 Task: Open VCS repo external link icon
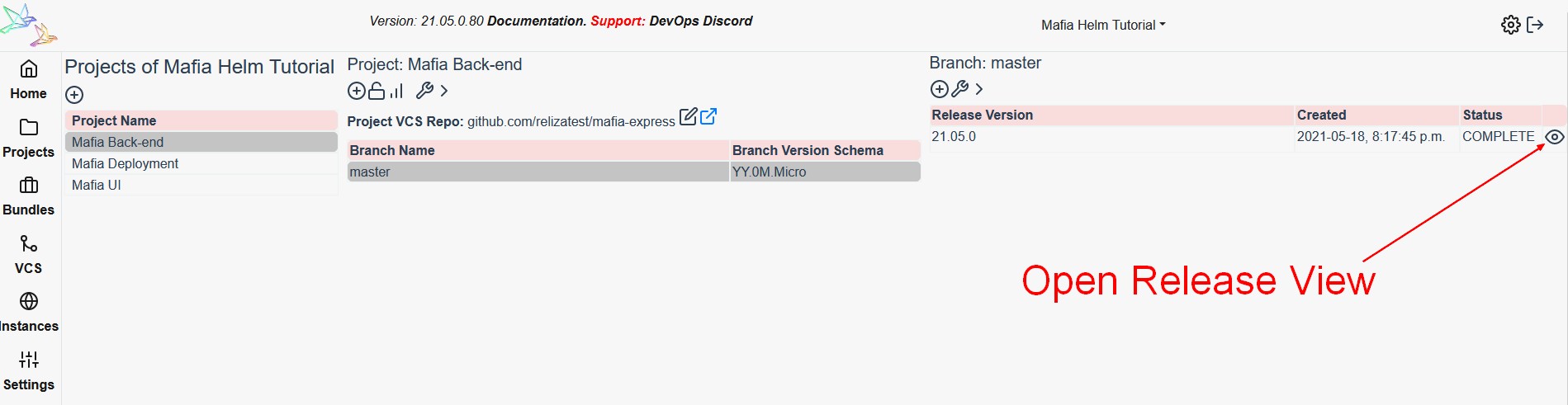(x=708, y=117)
